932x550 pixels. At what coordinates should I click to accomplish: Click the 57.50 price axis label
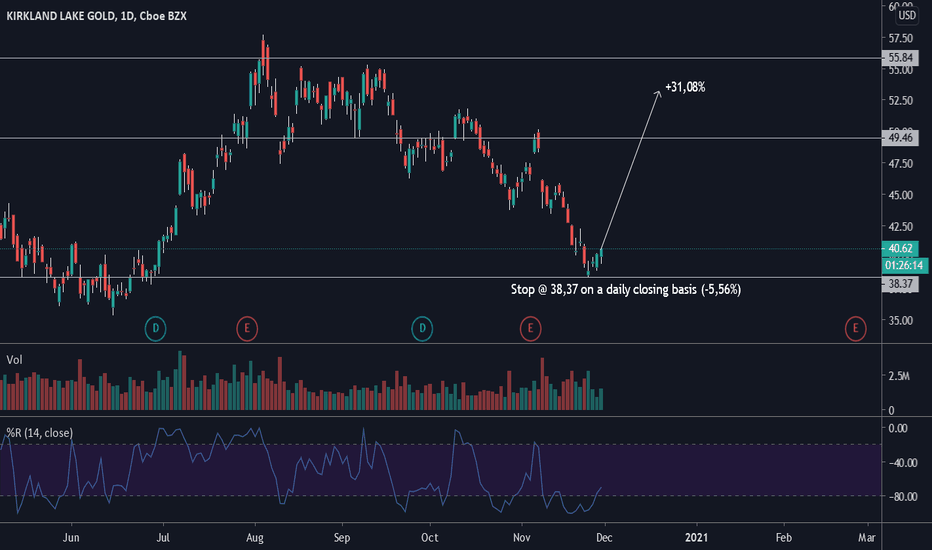pos(900,38)
